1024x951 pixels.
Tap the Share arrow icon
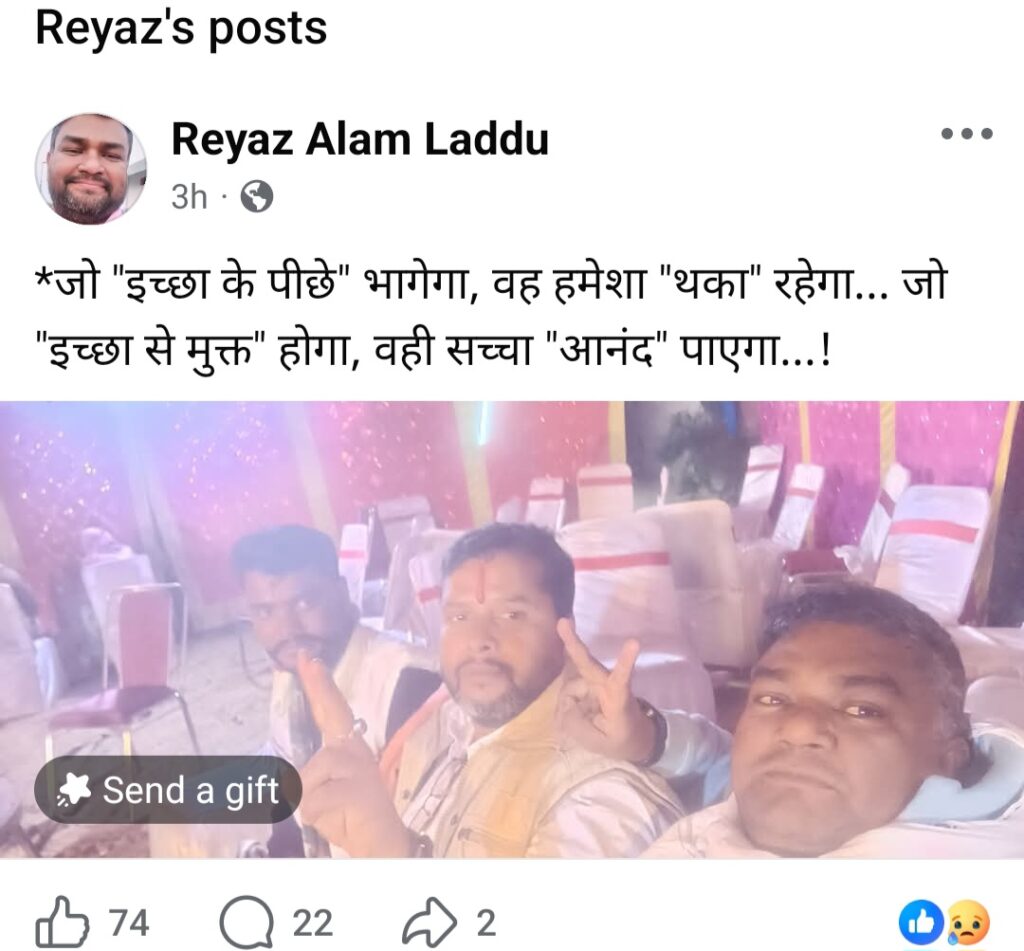(x=429, y=922)
